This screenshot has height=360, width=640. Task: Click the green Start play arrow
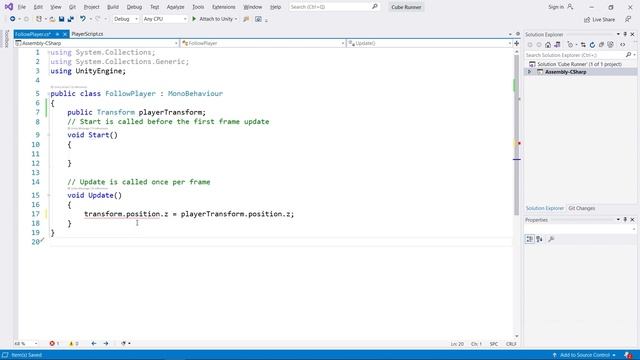point(194,19)
